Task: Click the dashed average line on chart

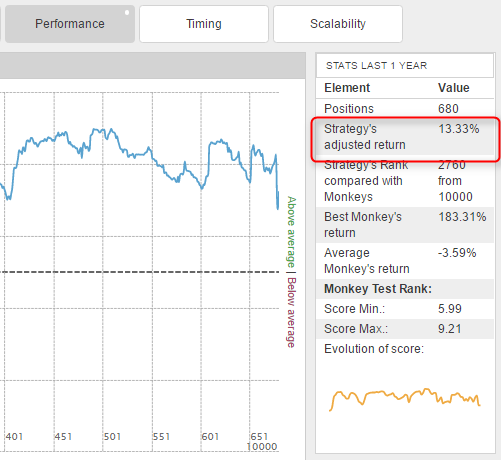Action: tap(139, 272)
